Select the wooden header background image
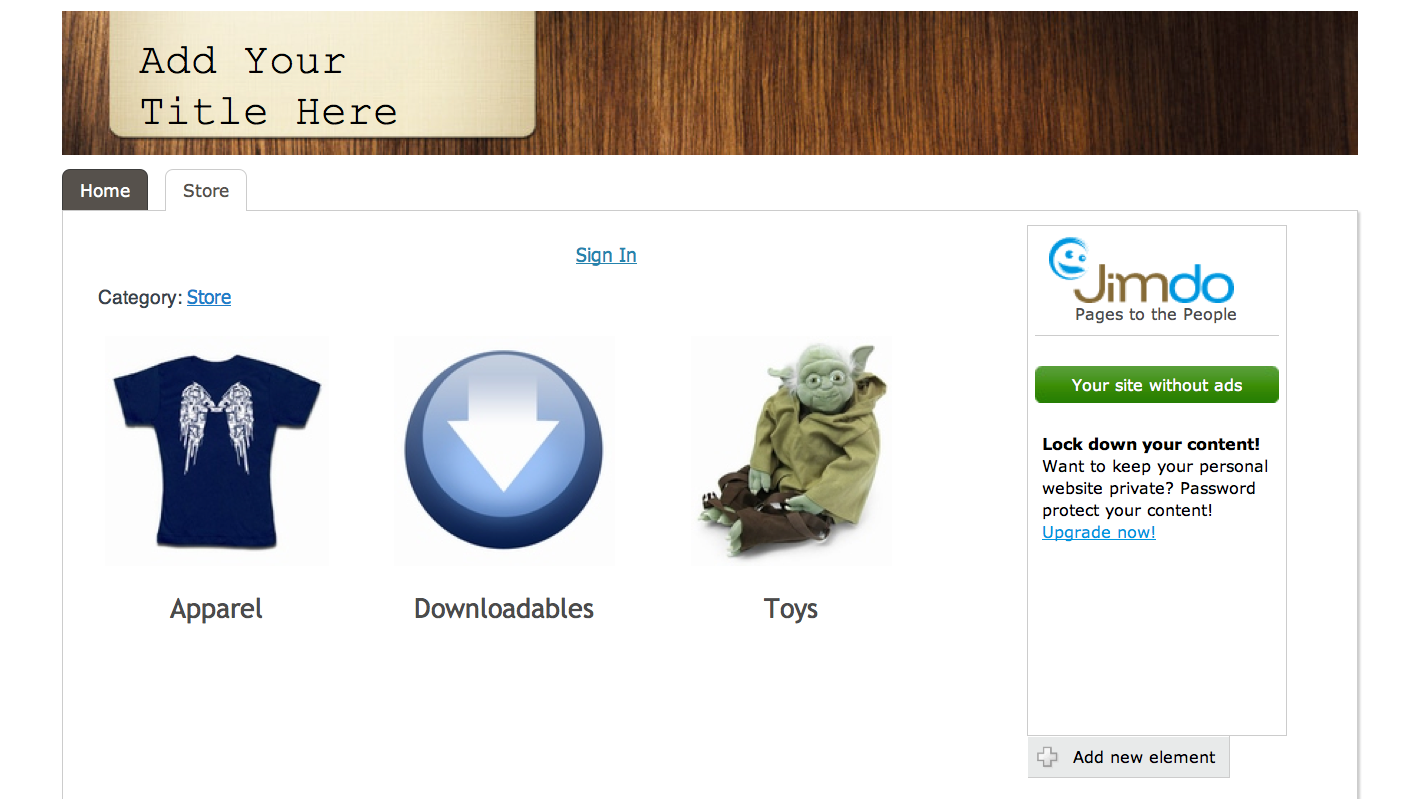This screenshot has width=1423, height=799. (x=945, y=83)
